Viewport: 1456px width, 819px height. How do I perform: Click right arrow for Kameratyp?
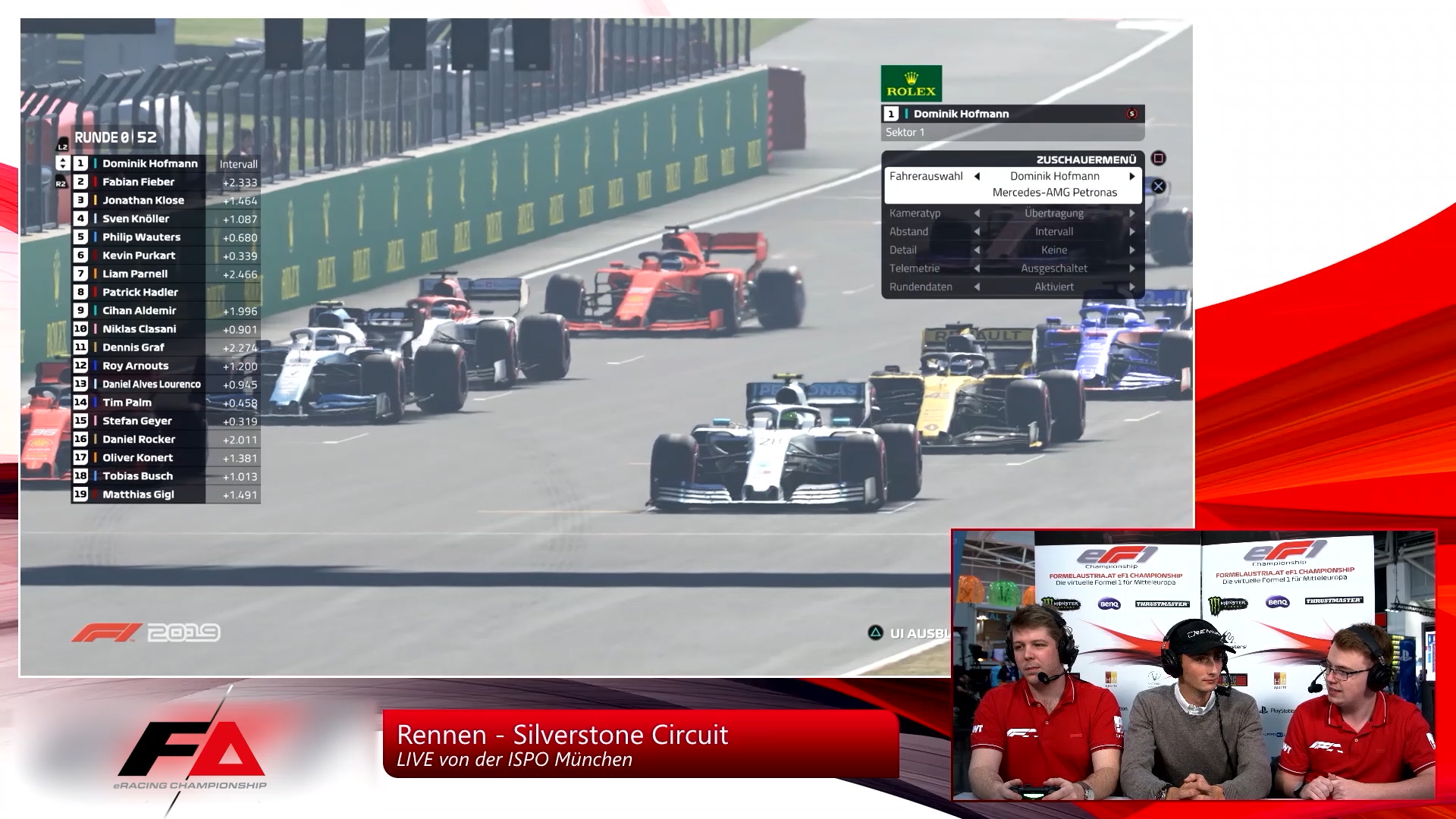[x=1132, y=213]
